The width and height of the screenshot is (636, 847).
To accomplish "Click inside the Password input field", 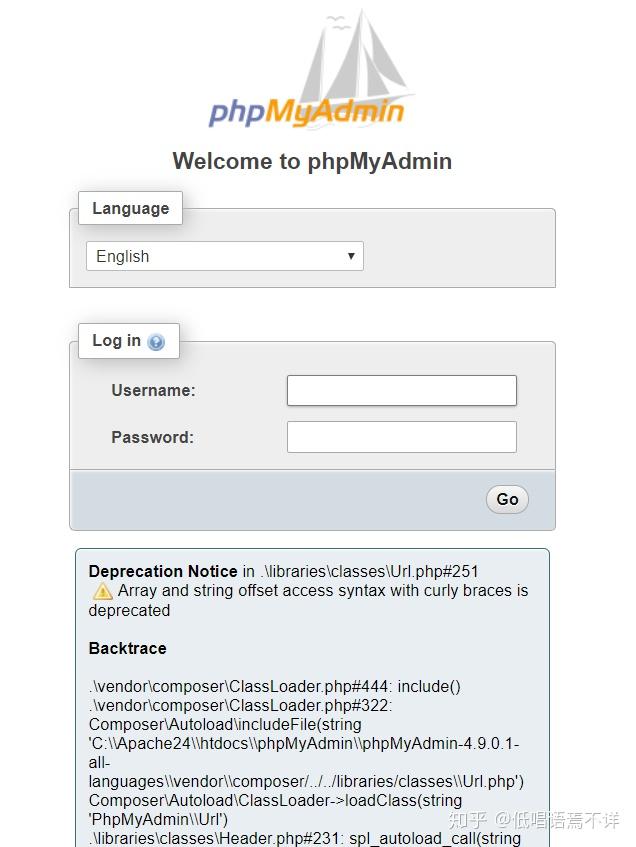I will 401,437.
